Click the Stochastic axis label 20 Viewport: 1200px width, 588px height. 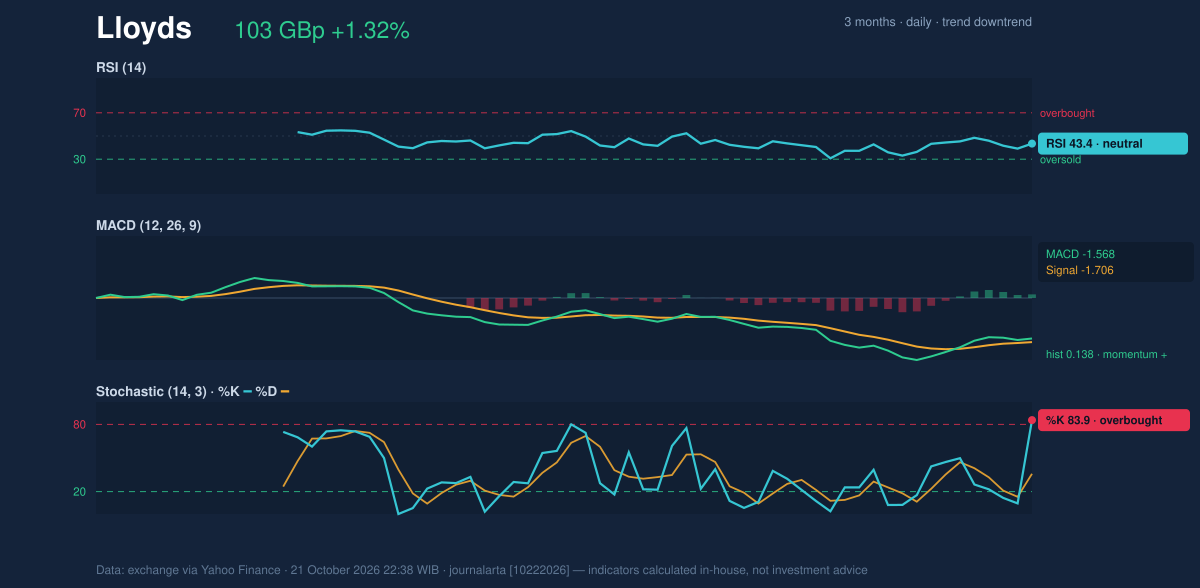click(x=79, y=492)
